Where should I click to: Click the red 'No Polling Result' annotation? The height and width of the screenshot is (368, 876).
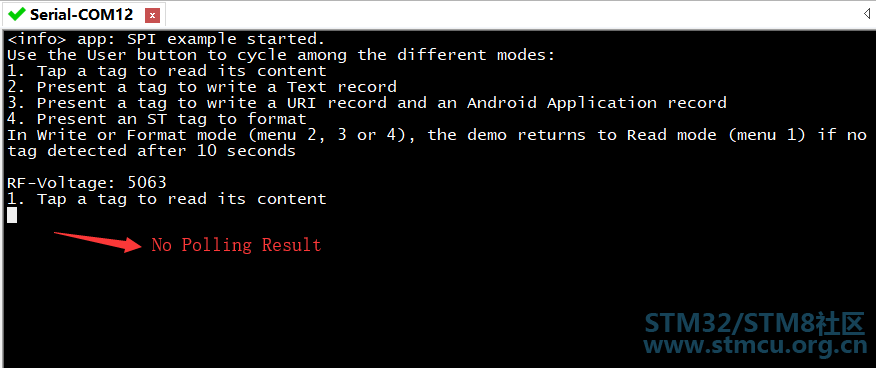(236, 245)
